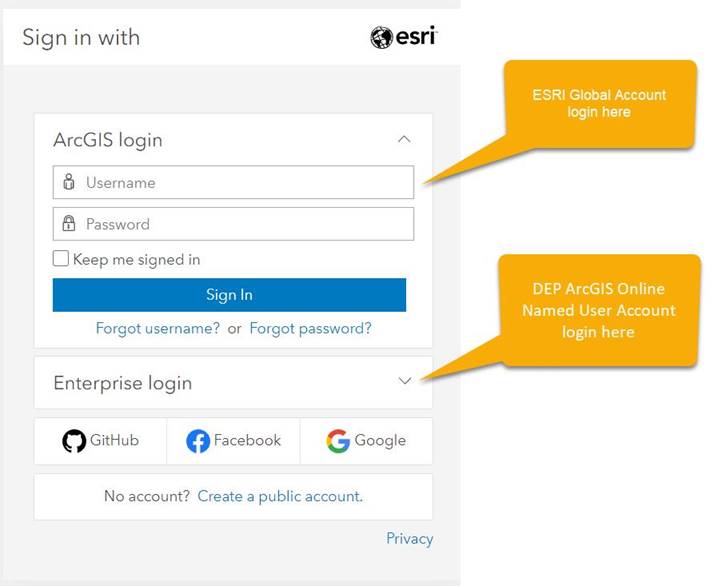Screen dimensions: 726x586
Task: Click the No account? text
Action: point(147,496)
